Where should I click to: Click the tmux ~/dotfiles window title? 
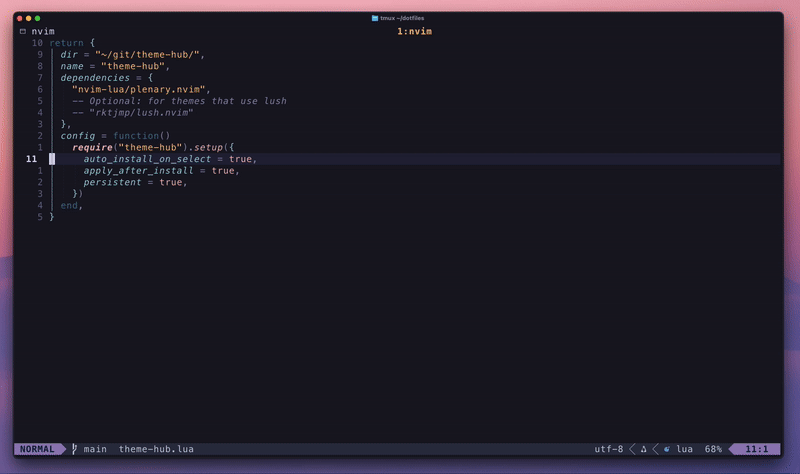(x=402, y=18)
